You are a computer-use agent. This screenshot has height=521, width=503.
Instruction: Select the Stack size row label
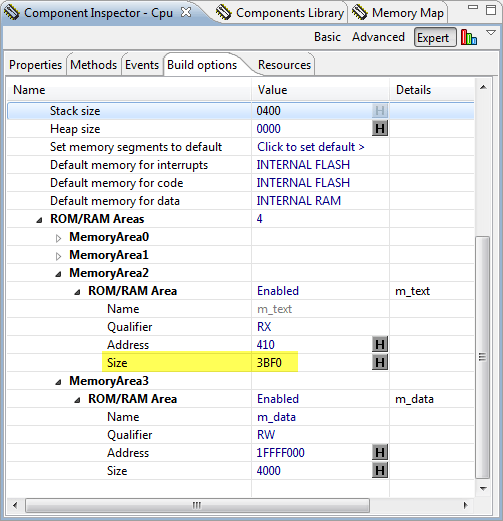(75, 111)
